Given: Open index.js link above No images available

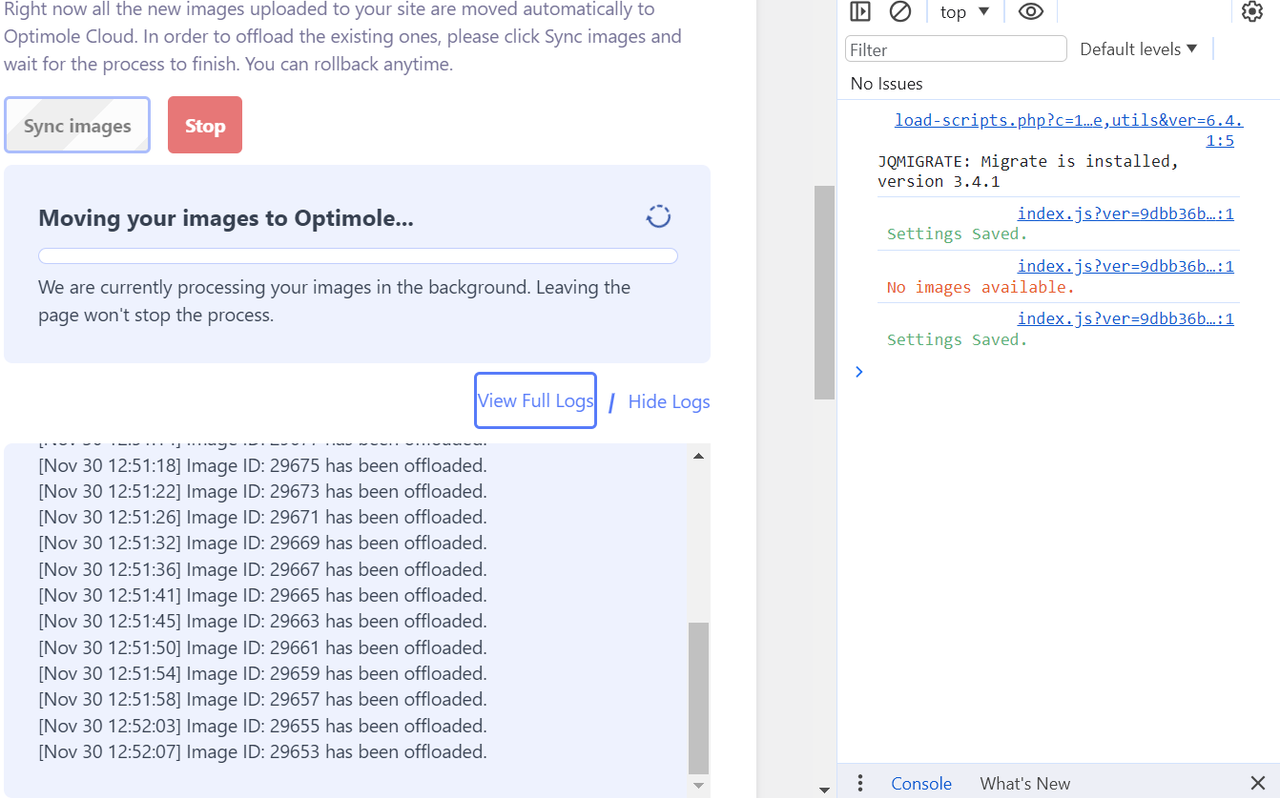Looking at the screenshot, I should pos(1125,266).
